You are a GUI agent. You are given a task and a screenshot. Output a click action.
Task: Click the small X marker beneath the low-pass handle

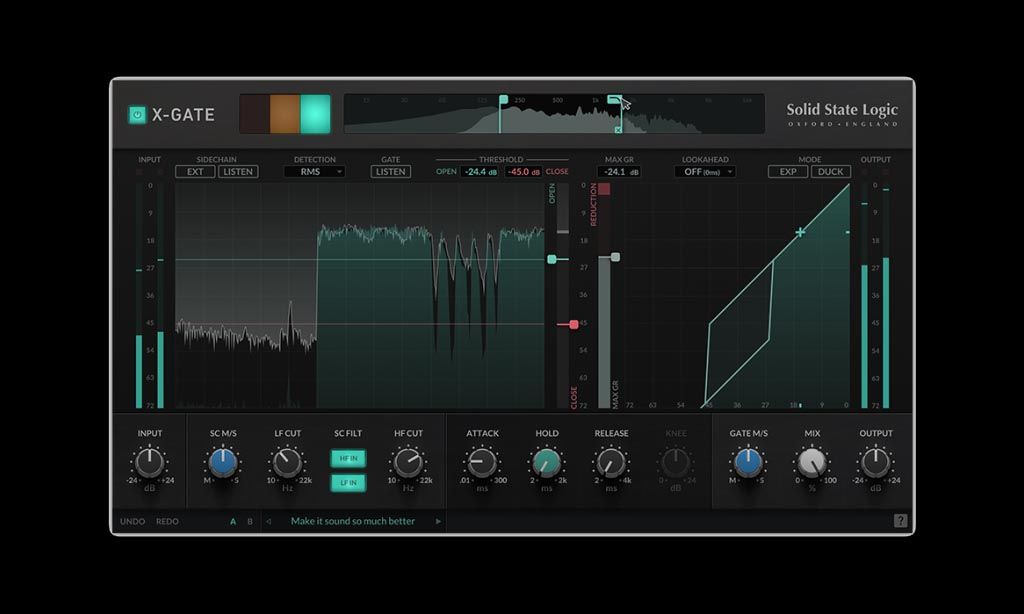[x=618, y=130]
